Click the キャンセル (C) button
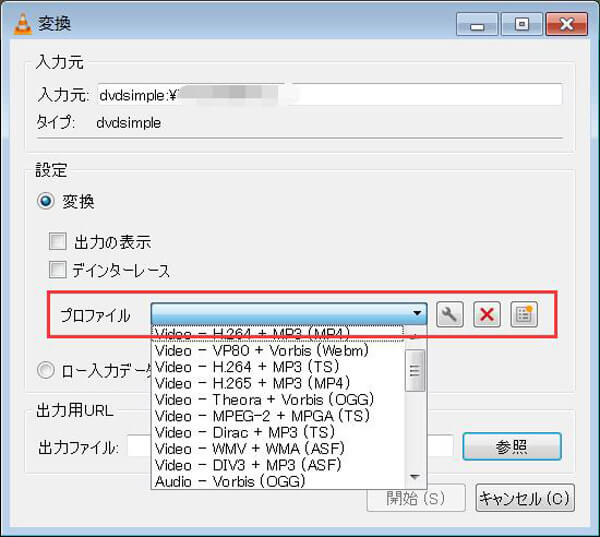The width and height of the screenshot is (600, 537). pos(525,498)
